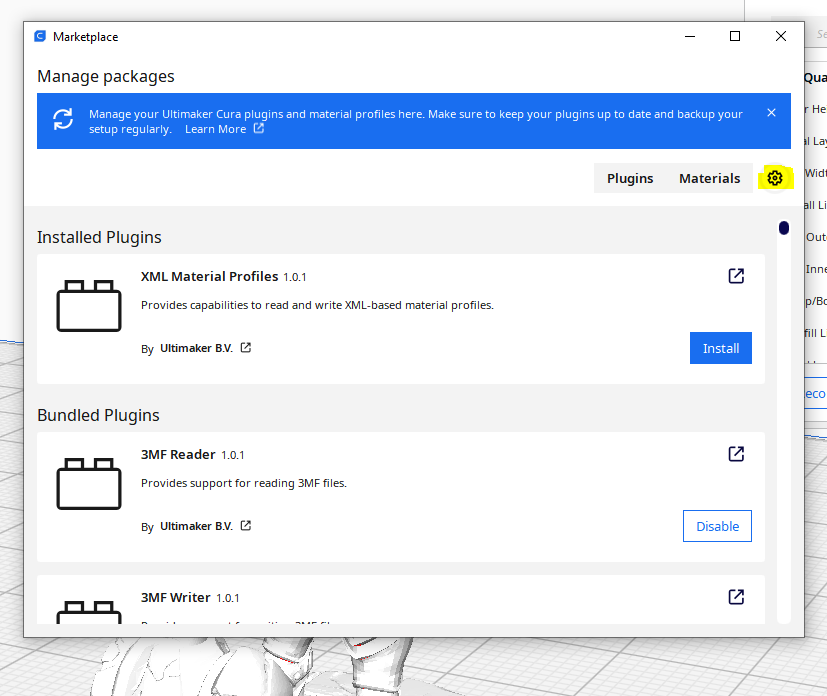
Task: Click the XML Material Profiles description text
Action: pyautogui.click(x=317, y=305)
